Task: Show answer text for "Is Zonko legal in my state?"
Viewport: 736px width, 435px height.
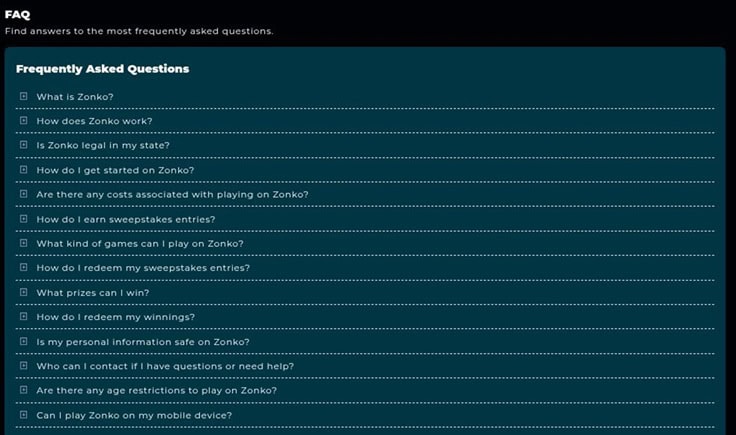Action: point(103,146)
